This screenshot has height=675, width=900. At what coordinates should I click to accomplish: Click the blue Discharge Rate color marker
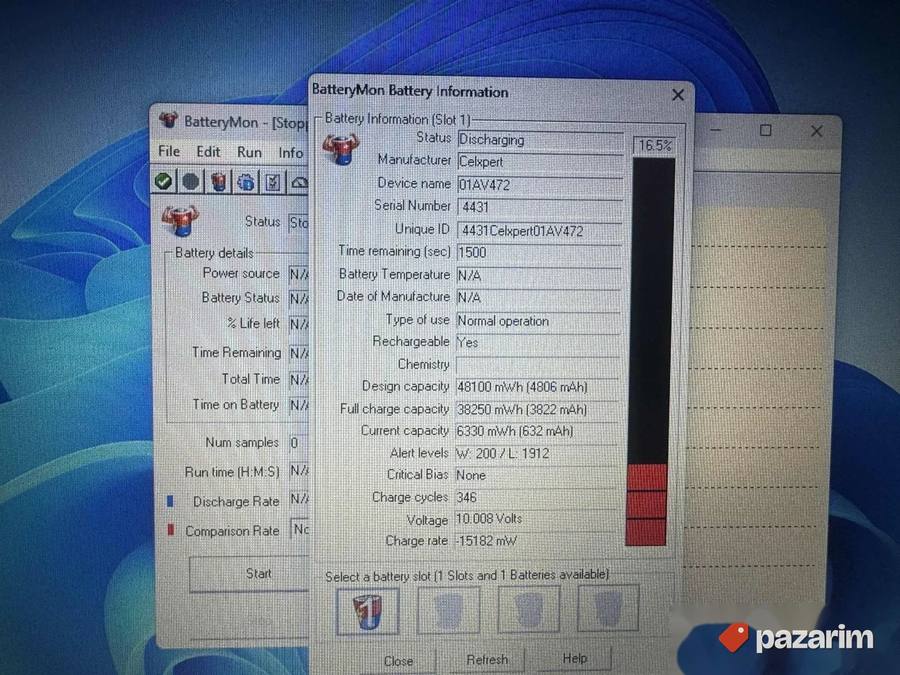[x=170, y=501]
